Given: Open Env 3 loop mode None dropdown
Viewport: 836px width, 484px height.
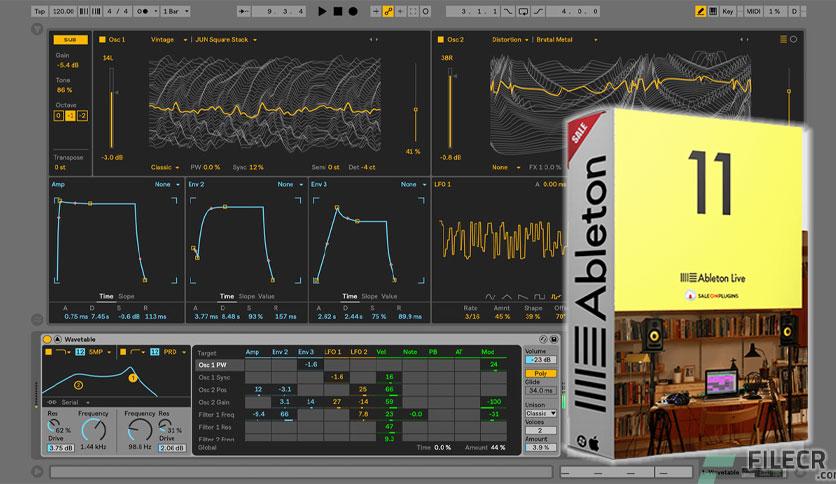Looking at the screenshot, I should pyautogui.click(x=414, y=184).
